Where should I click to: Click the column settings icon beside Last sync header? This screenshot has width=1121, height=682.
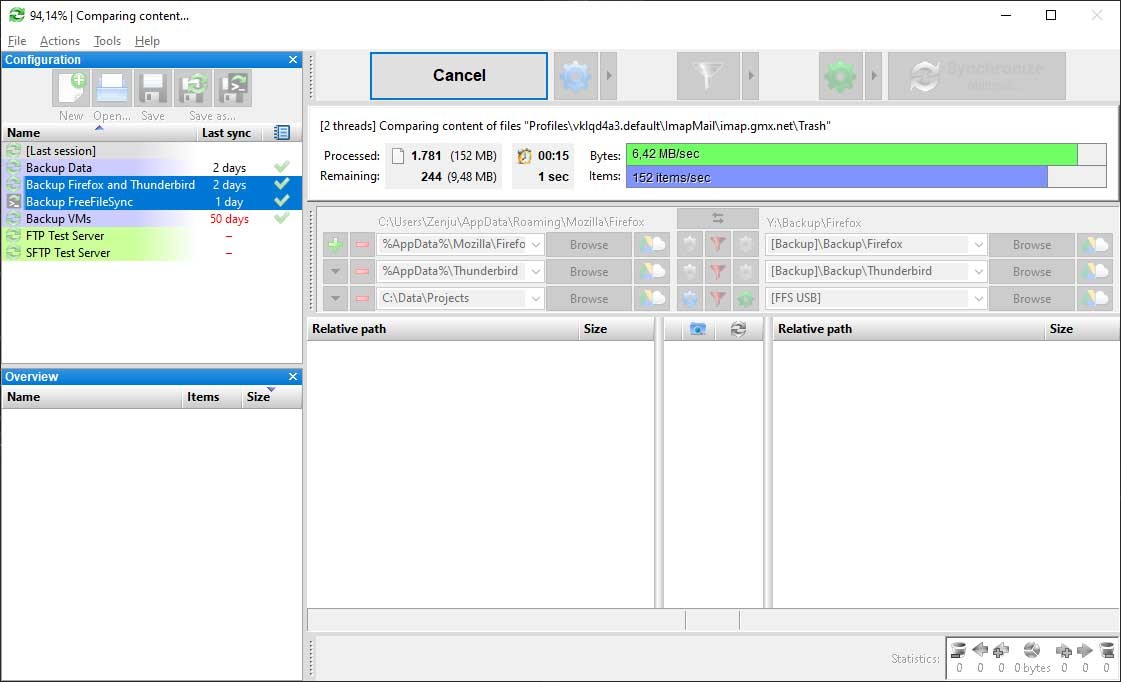281,132
